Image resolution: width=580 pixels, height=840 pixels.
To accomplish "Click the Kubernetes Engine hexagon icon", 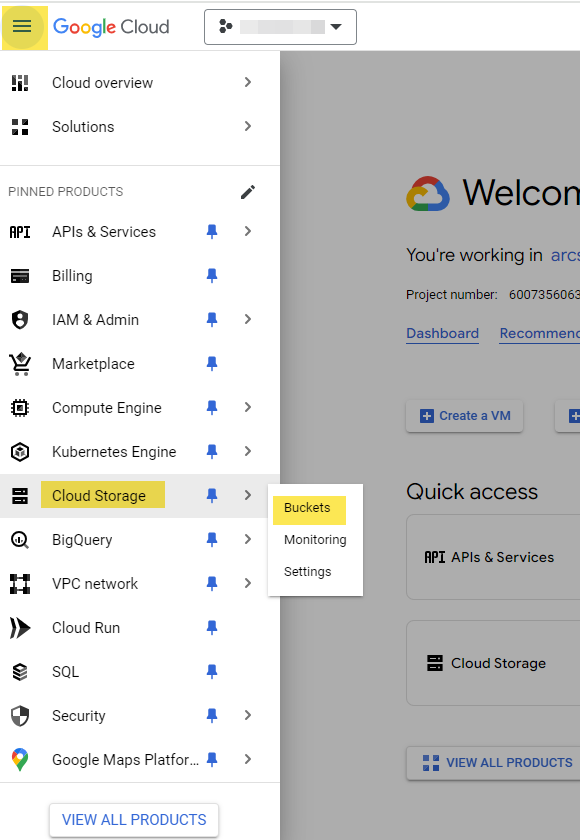I will (x=20, y=452).
